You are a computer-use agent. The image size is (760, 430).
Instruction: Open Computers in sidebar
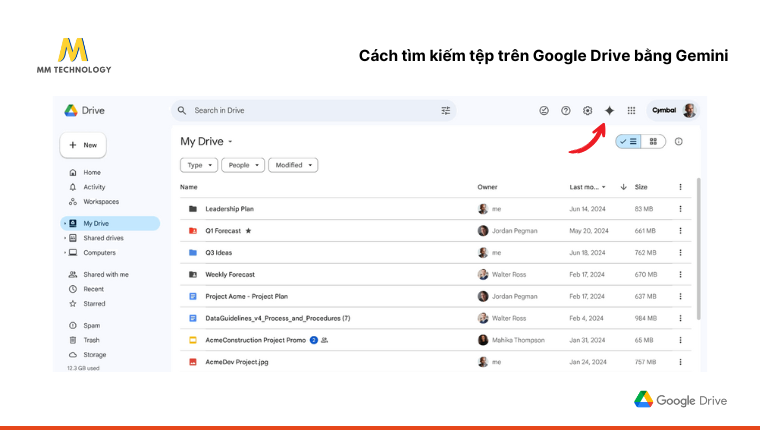click(x=99, y=253)
